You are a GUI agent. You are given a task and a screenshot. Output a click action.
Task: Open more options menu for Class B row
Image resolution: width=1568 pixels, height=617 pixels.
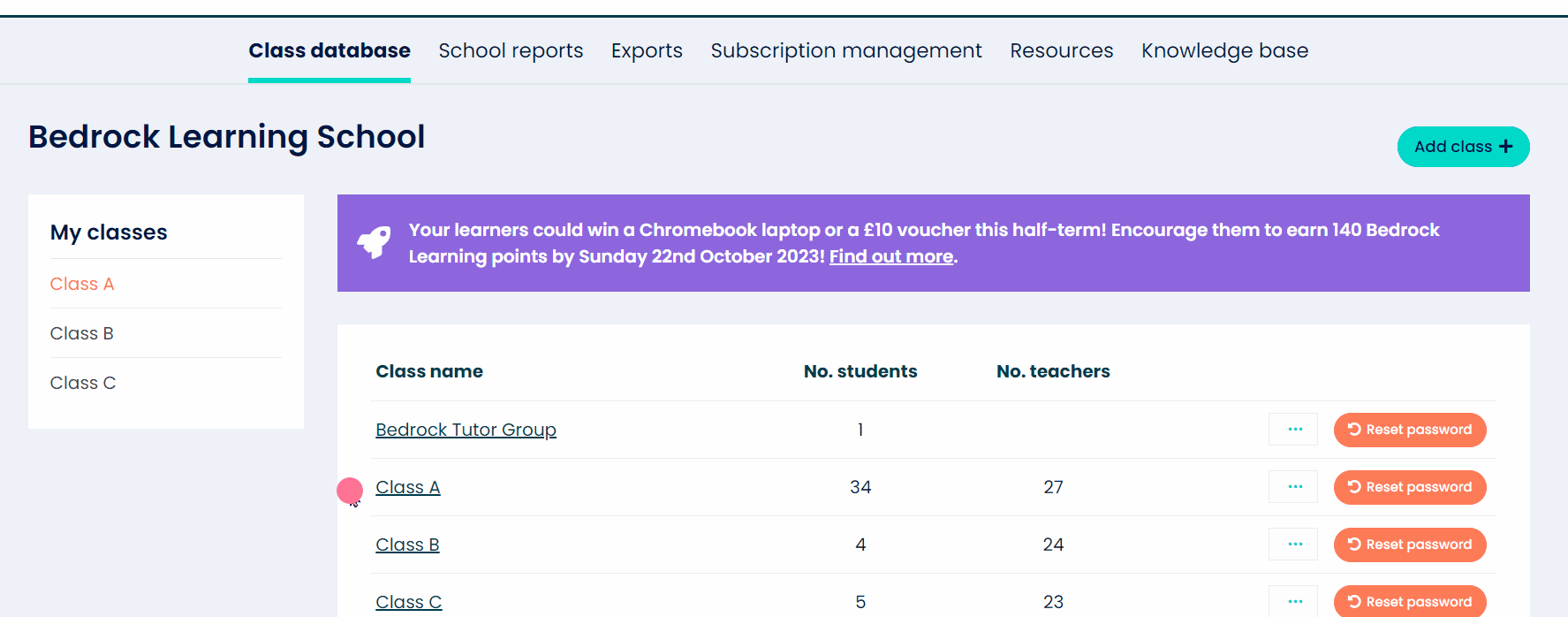1295,545
